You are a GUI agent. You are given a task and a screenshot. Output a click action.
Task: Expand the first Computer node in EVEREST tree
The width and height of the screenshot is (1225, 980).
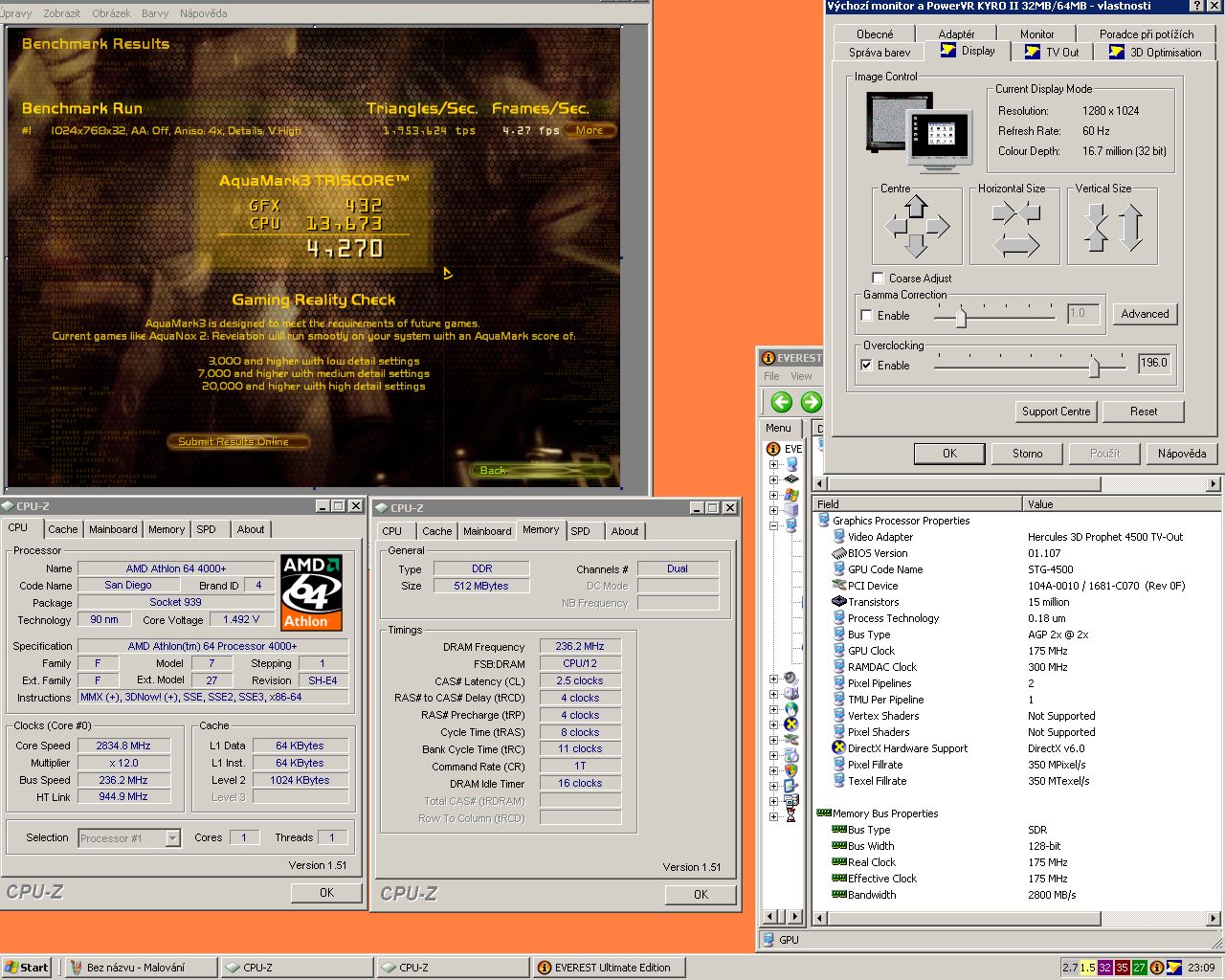click(x=773, y=464)
